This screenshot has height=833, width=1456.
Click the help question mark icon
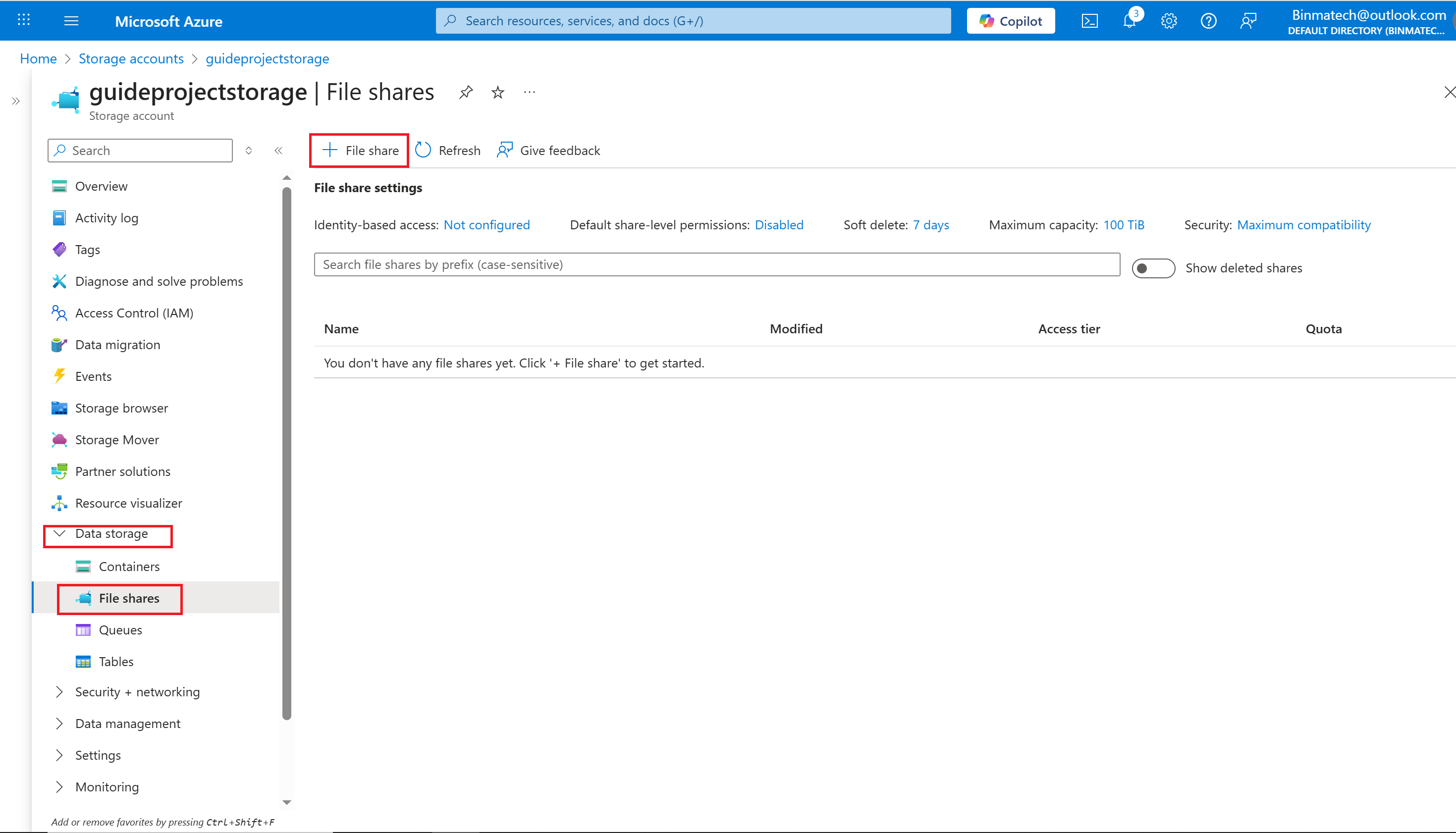tap(1208, 21)
